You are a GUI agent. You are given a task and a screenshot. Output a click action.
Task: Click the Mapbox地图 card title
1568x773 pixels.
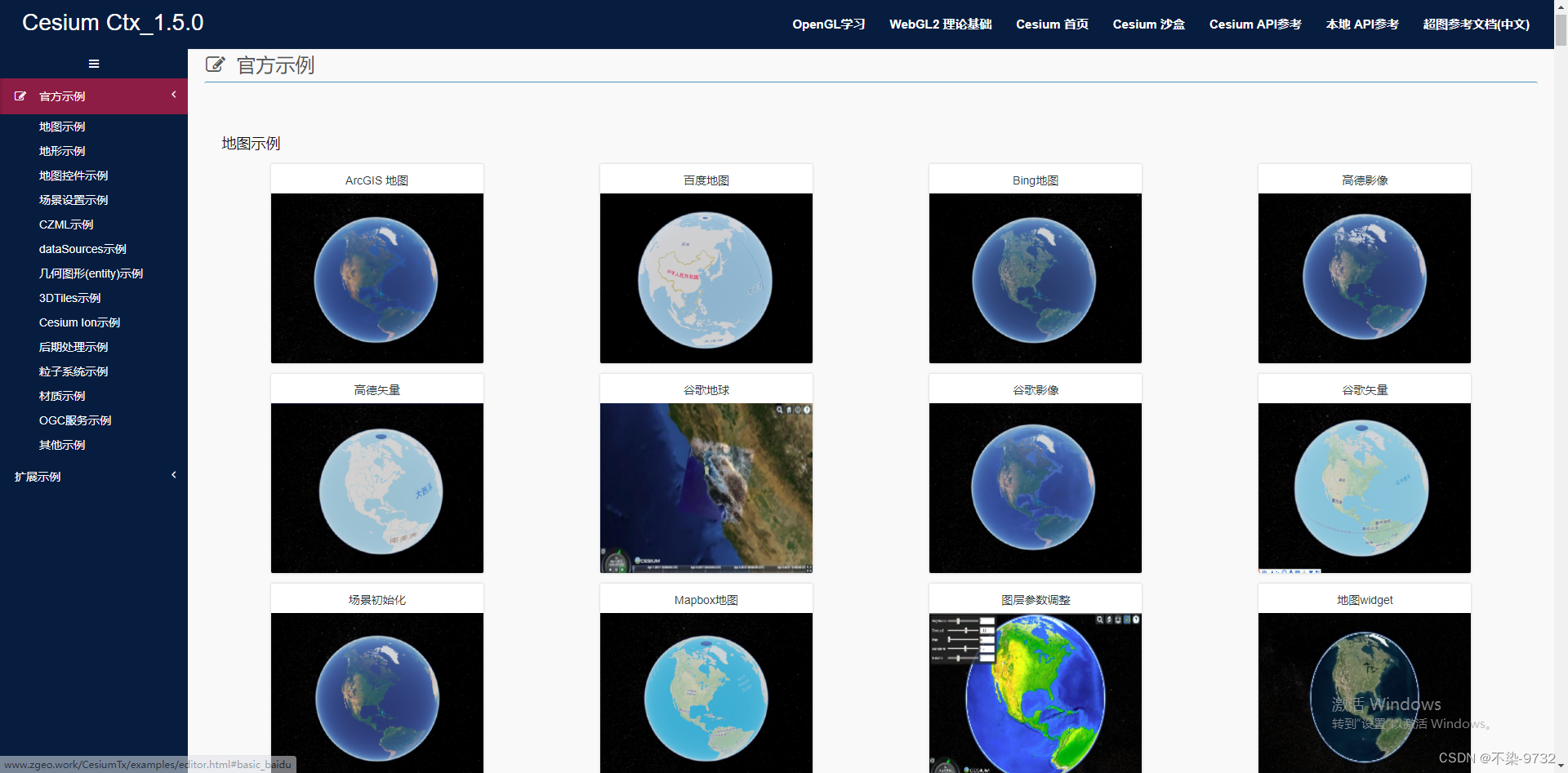coord(706,600)
